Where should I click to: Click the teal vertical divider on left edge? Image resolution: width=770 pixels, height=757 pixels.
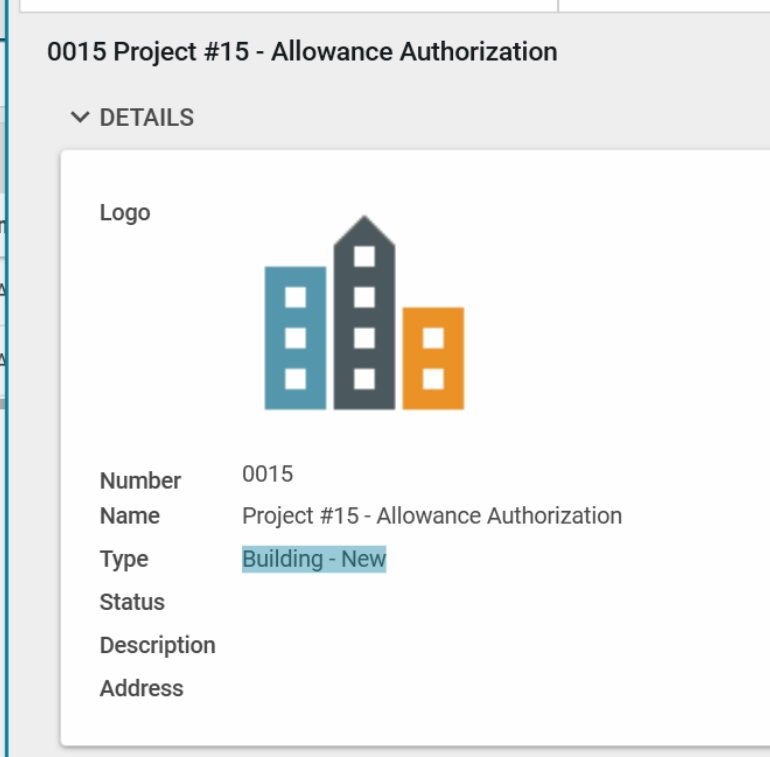[x=7, y=400]
